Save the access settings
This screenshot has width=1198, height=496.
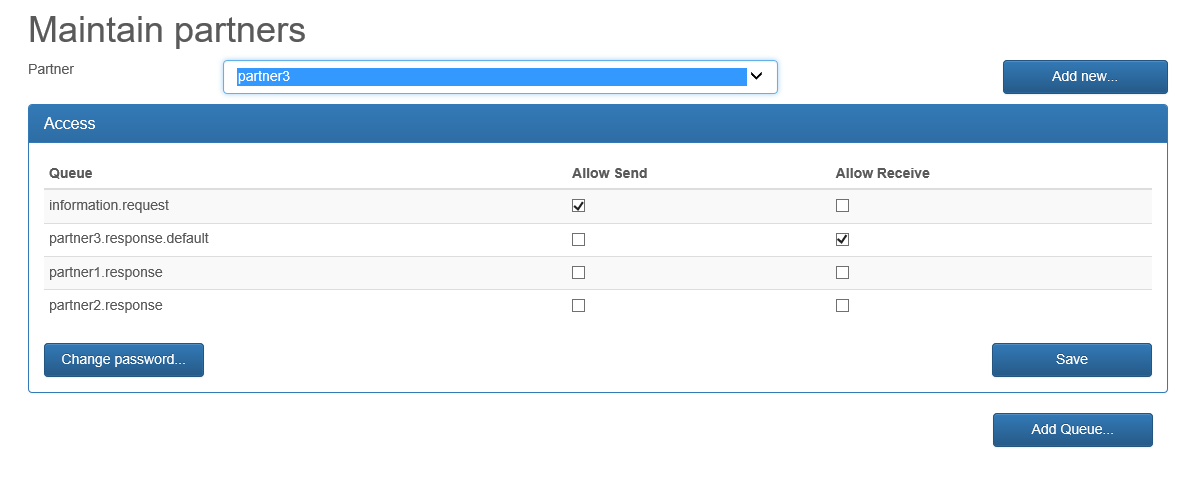(1071, 360)
